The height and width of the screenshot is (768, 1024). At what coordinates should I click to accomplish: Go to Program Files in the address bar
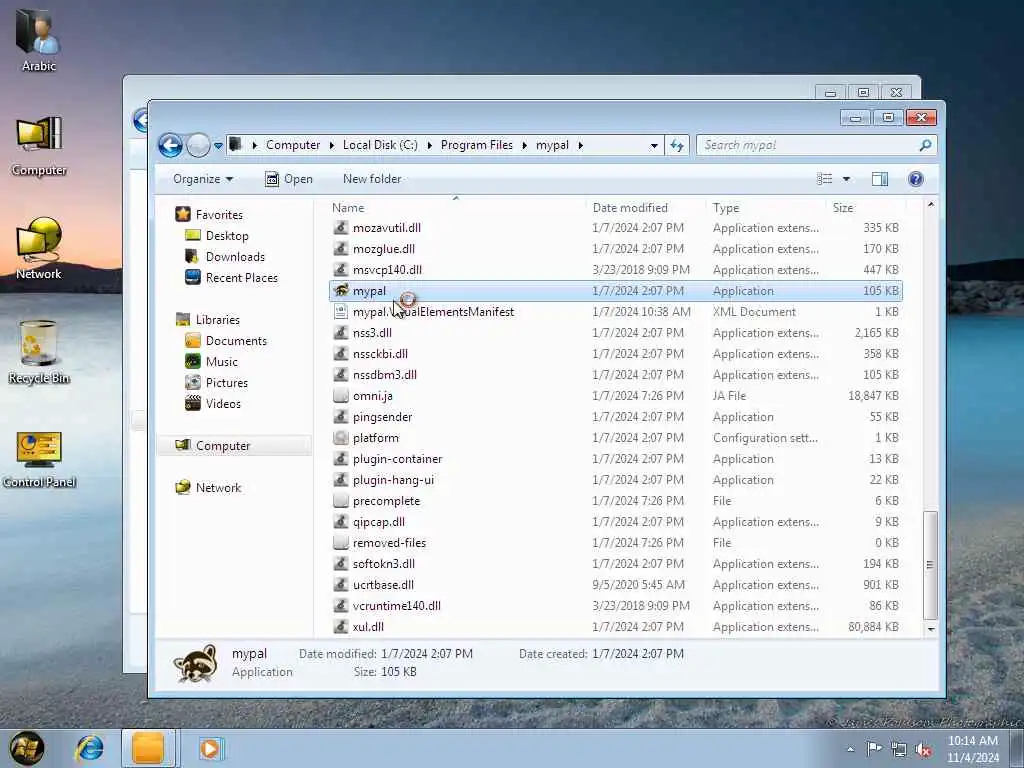click(477, 145)
